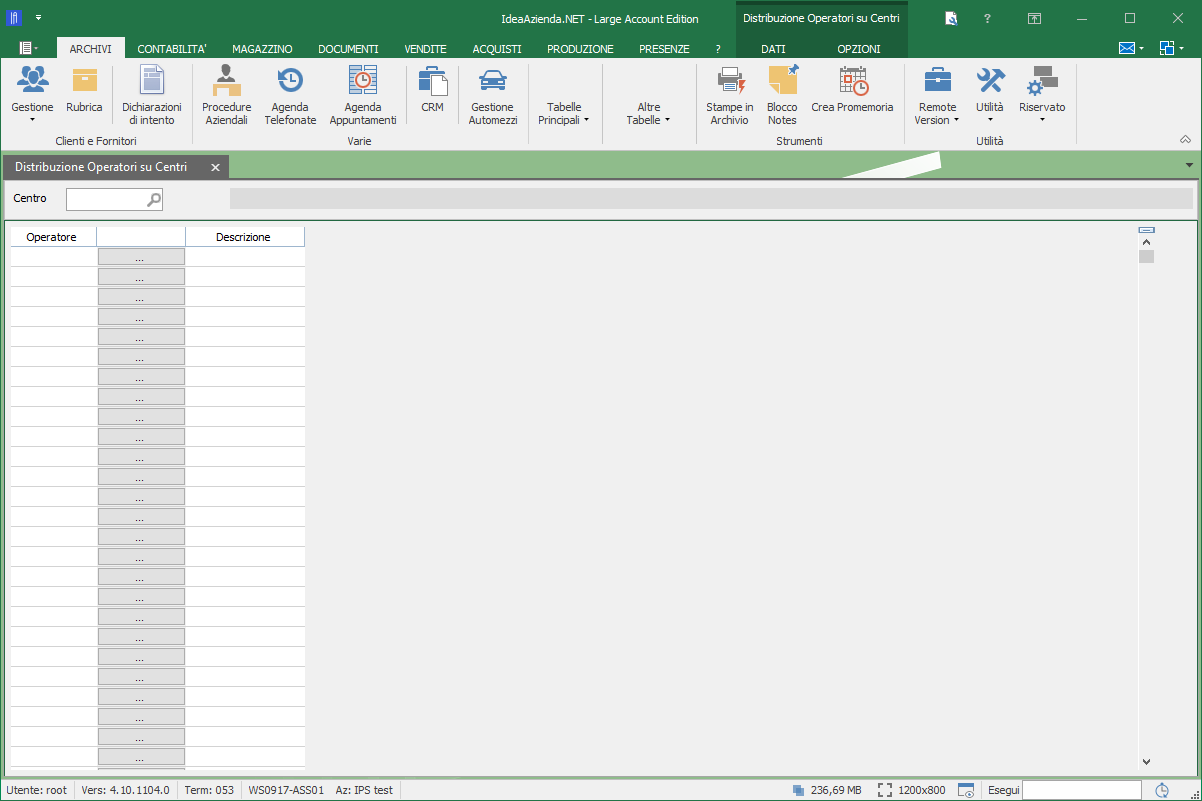Viewport: 1202px width, 801px height.
Task: Close the Distribuzione Operatori su Centri tab
Action: tap(215, 167)
